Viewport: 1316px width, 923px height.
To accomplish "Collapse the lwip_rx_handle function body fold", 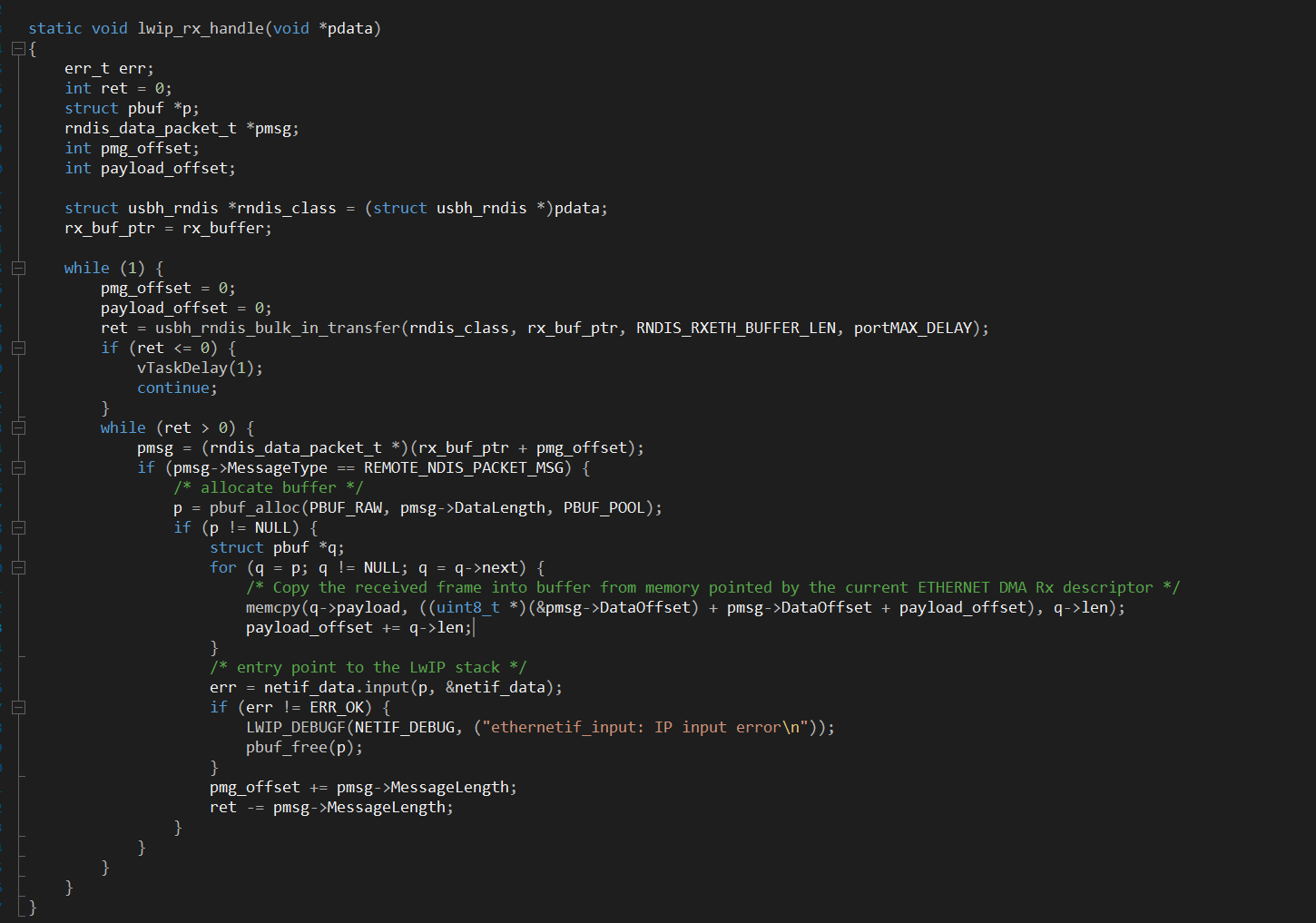I will click(18, 48).
